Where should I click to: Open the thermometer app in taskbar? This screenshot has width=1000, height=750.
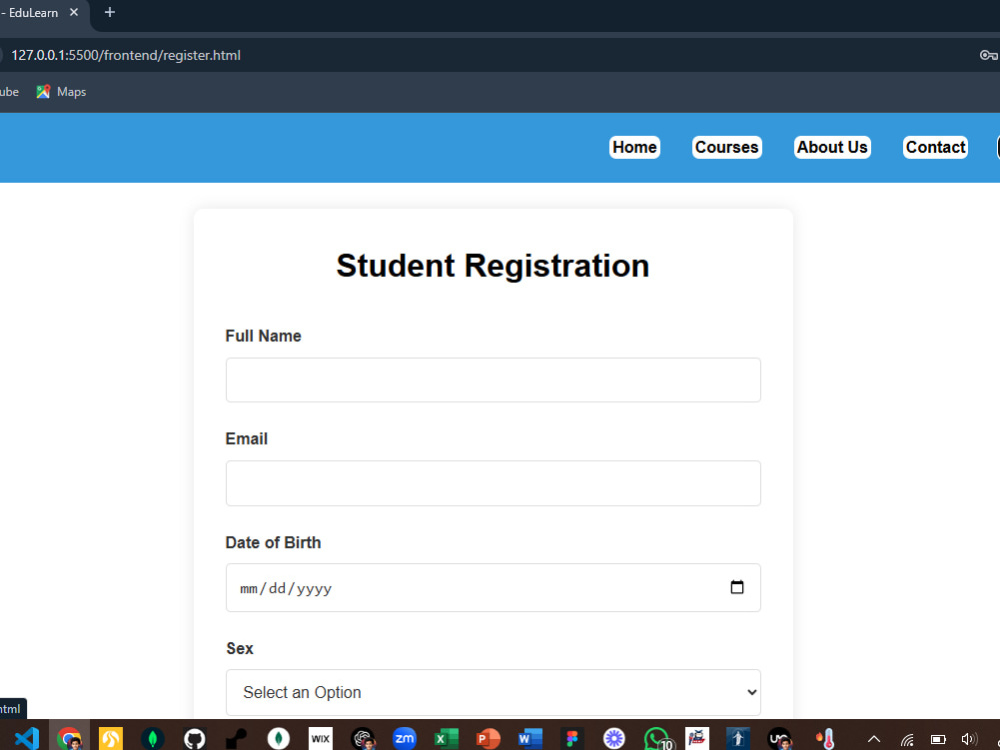[826, 739]
